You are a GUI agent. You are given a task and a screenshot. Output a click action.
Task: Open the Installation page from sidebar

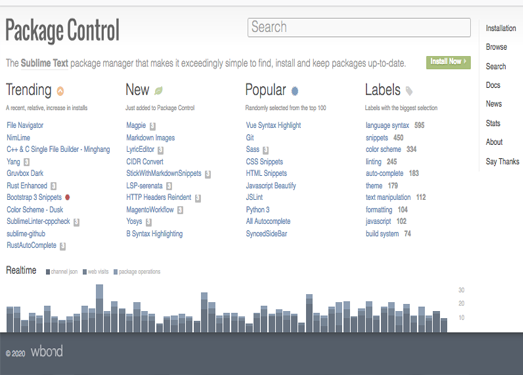pyautogui.click(x=501, y=28)
